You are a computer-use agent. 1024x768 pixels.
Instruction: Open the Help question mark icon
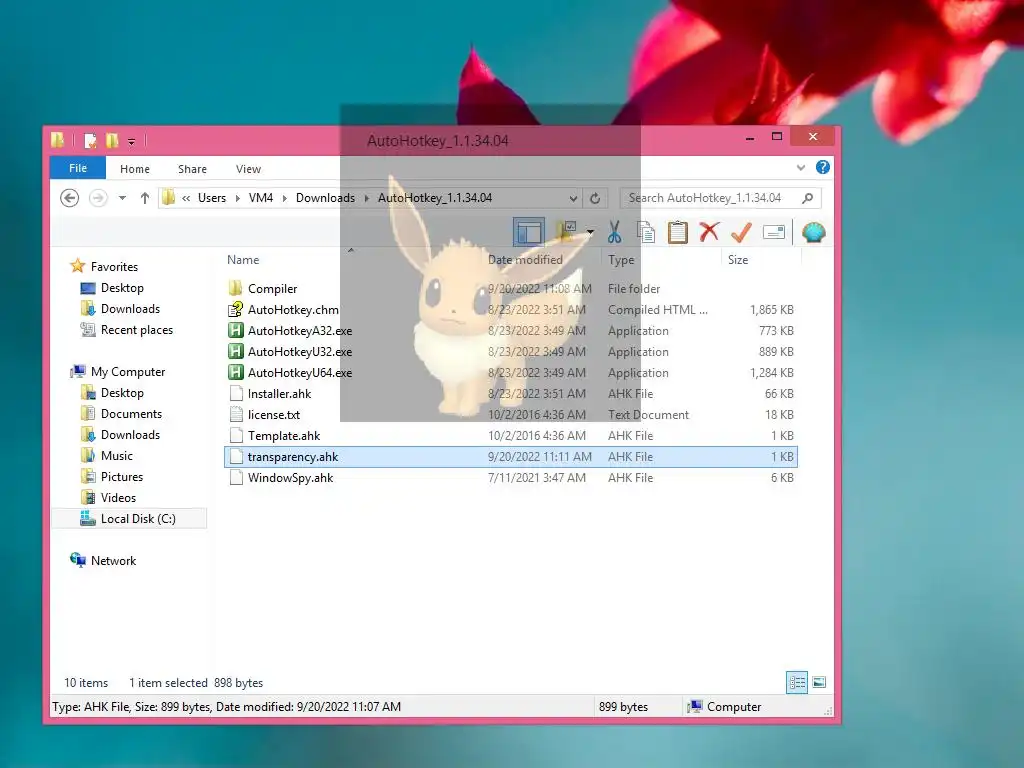(x=823, y=167)
